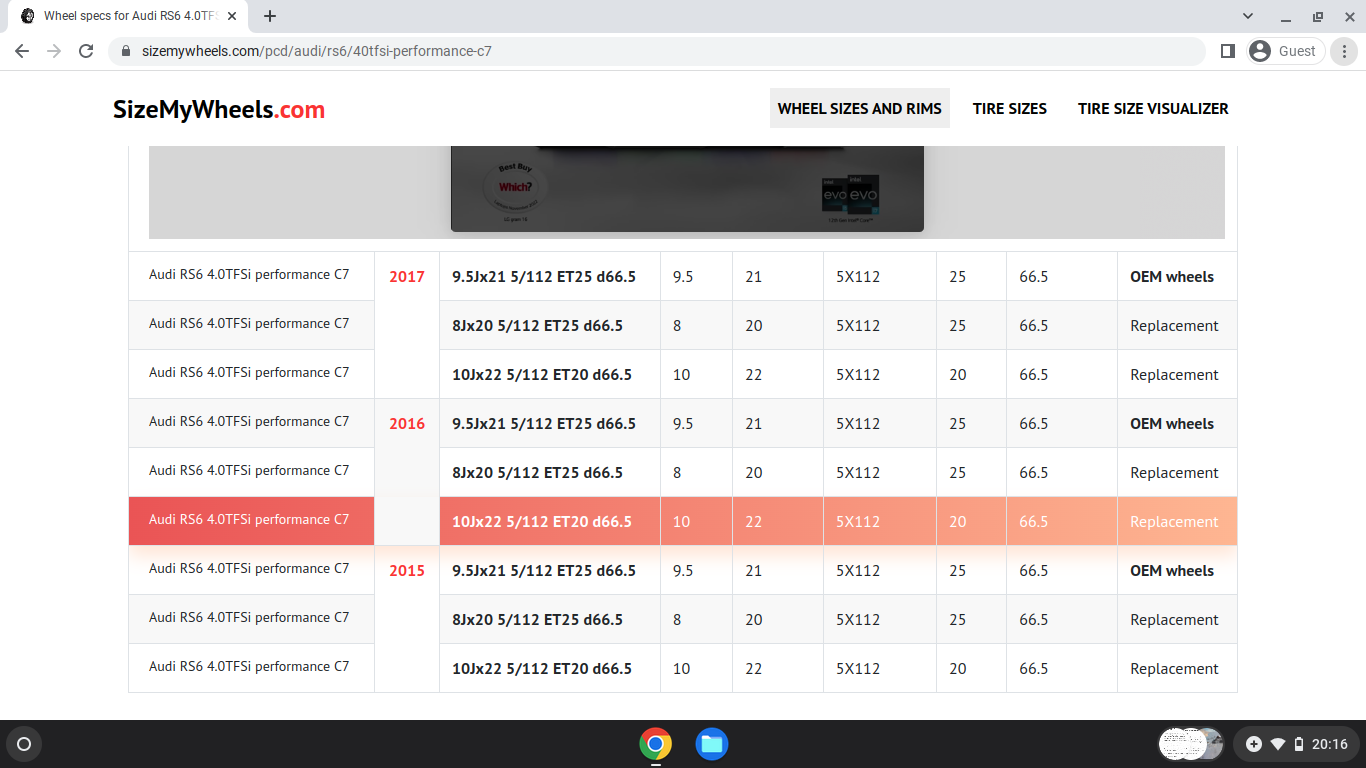Go to Tire Sizes page
This screenshot has width=1366, height=768.
point(1009,108)
